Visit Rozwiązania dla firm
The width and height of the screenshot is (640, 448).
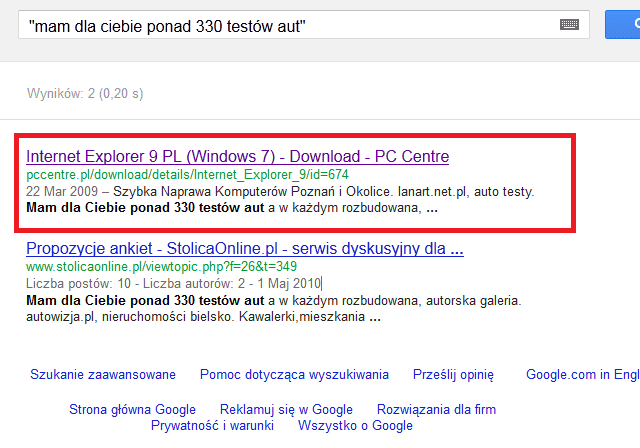pyautogui.click(x=436, y=410)
